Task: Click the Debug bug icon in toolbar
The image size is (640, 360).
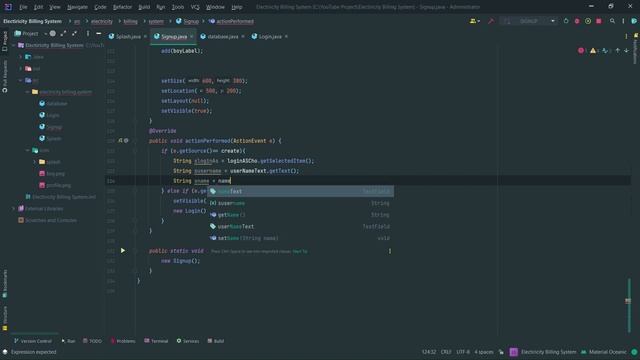Action: pos(577,21)
